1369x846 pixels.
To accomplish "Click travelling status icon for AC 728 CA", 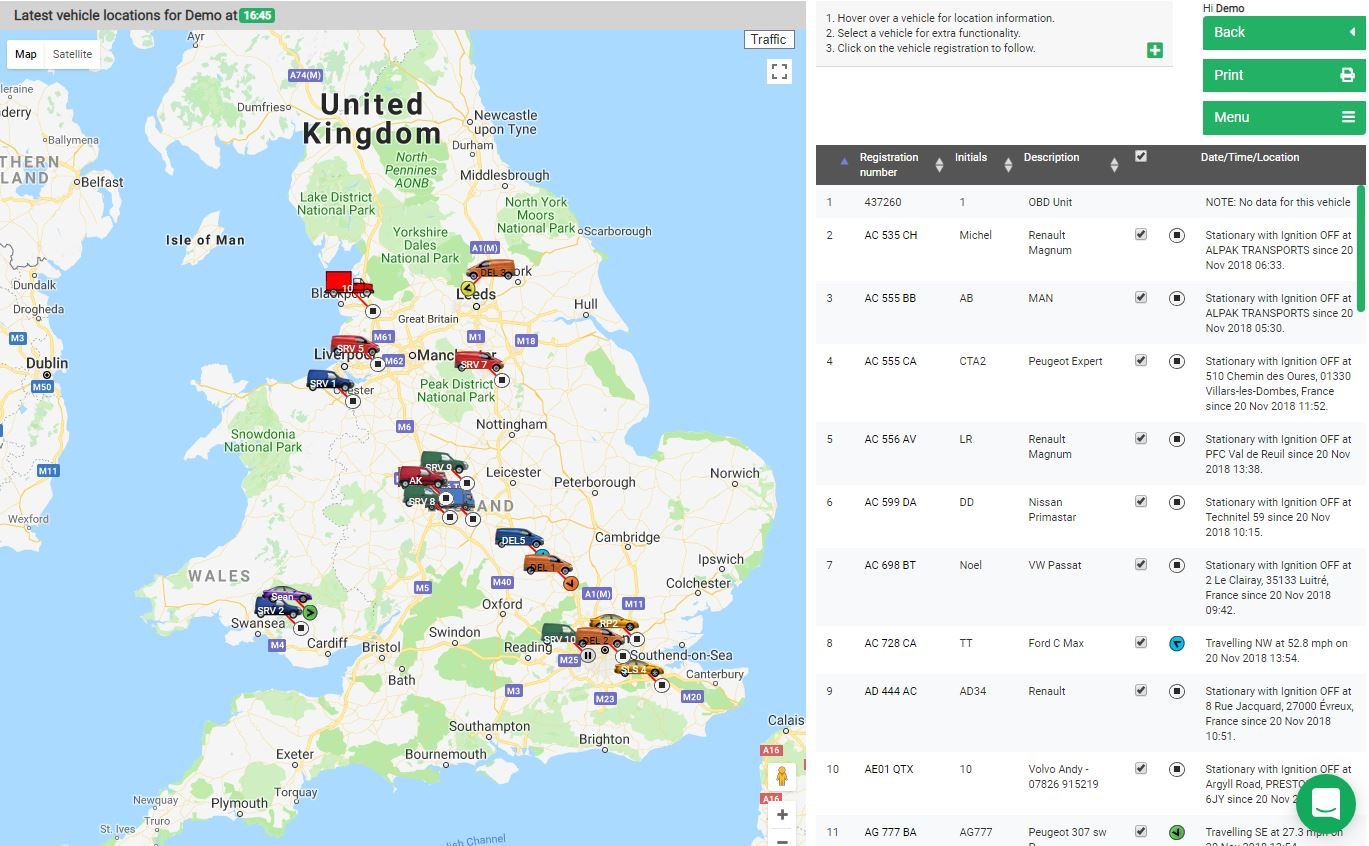I will point(1177,643).
